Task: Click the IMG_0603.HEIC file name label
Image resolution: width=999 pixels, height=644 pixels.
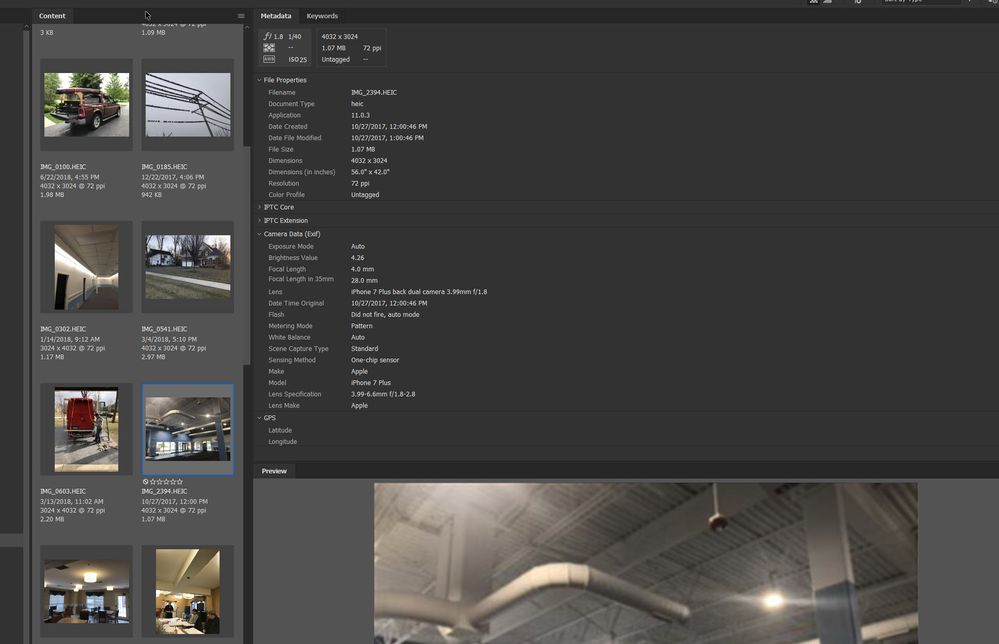Action: [63, 492]
